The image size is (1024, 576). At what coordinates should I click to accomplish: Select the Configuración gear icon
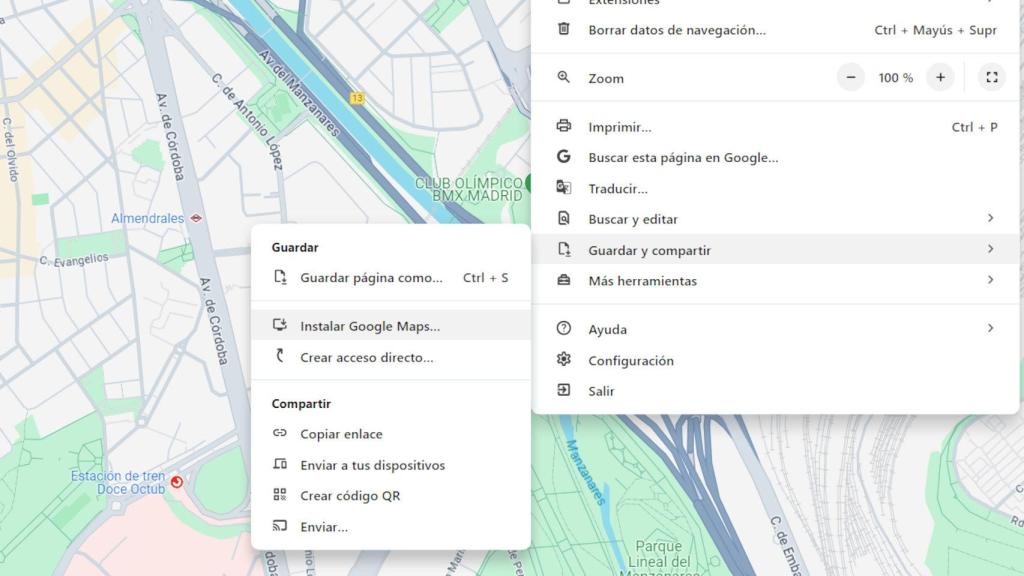click(x=563, y=360)
